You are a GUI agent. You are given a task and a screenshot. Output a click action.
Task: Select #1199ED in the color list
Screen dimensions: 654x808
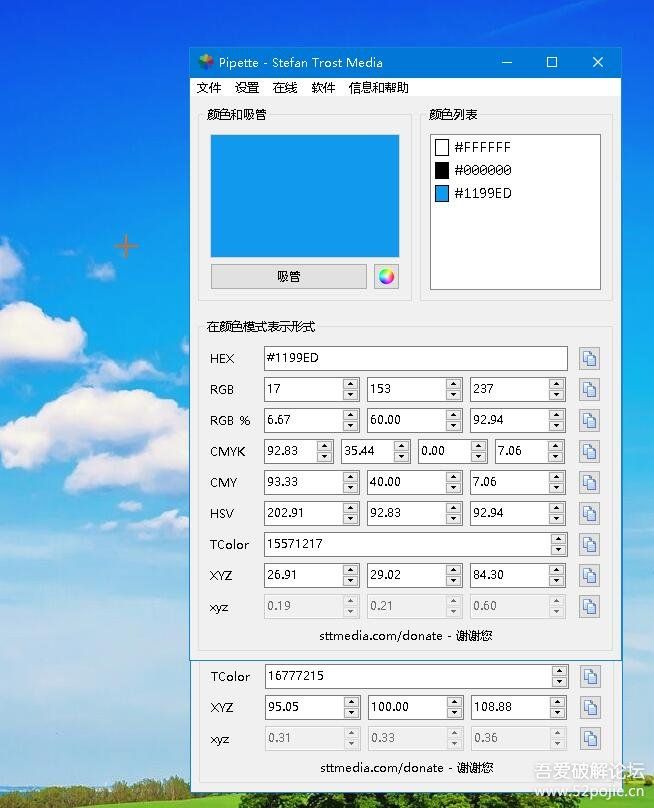[x=482, y=194]
